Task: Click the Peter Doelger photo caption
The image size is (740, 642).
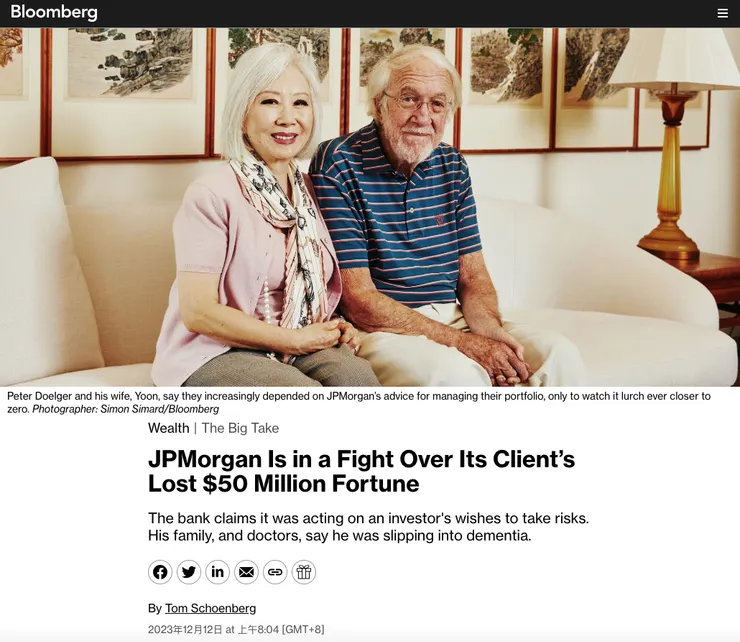Action: pyautogui.click(x=359, y=402)
